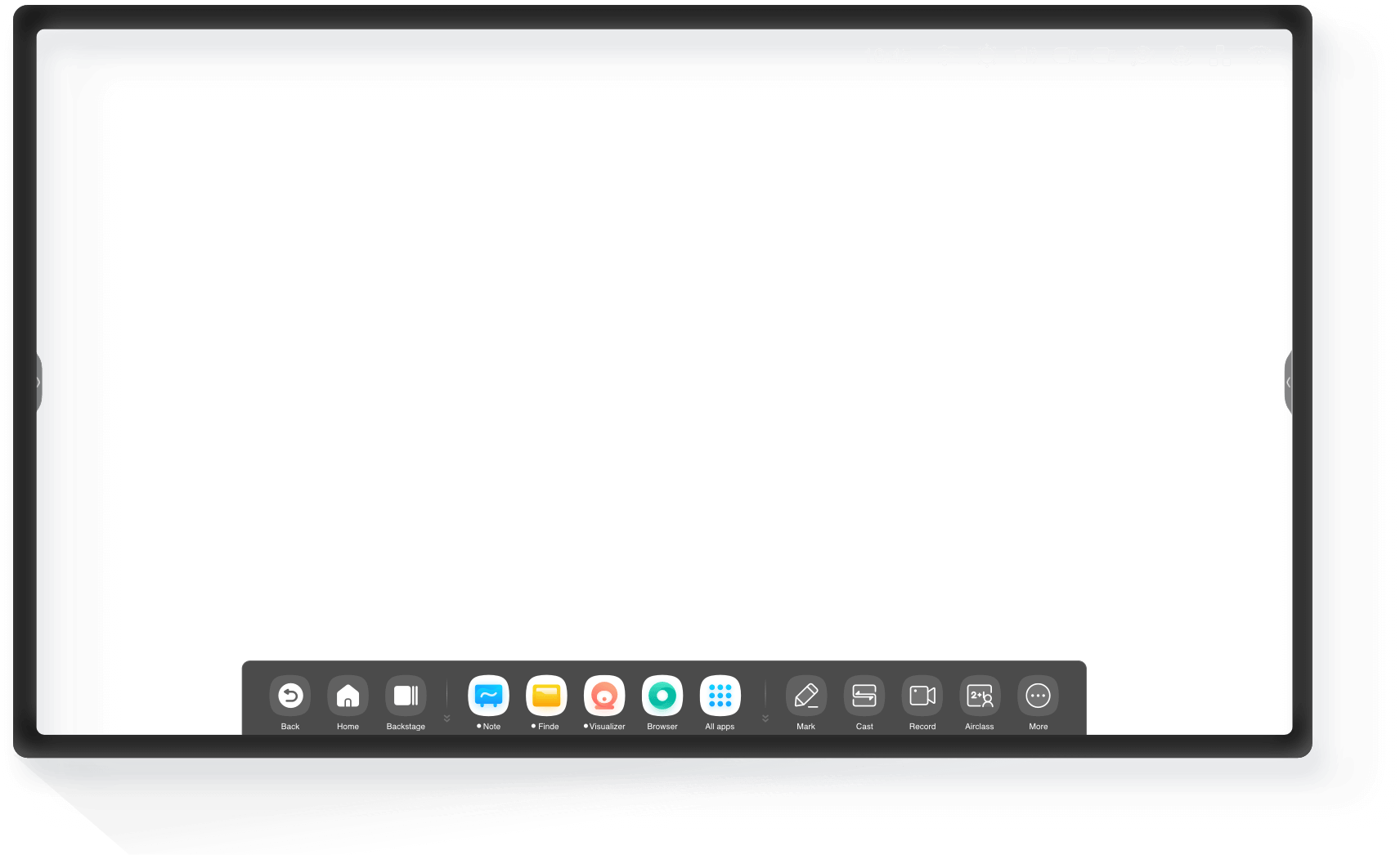Open the Airclass tool
Viewport: 1400px width, 855px height.
point(980,696)
